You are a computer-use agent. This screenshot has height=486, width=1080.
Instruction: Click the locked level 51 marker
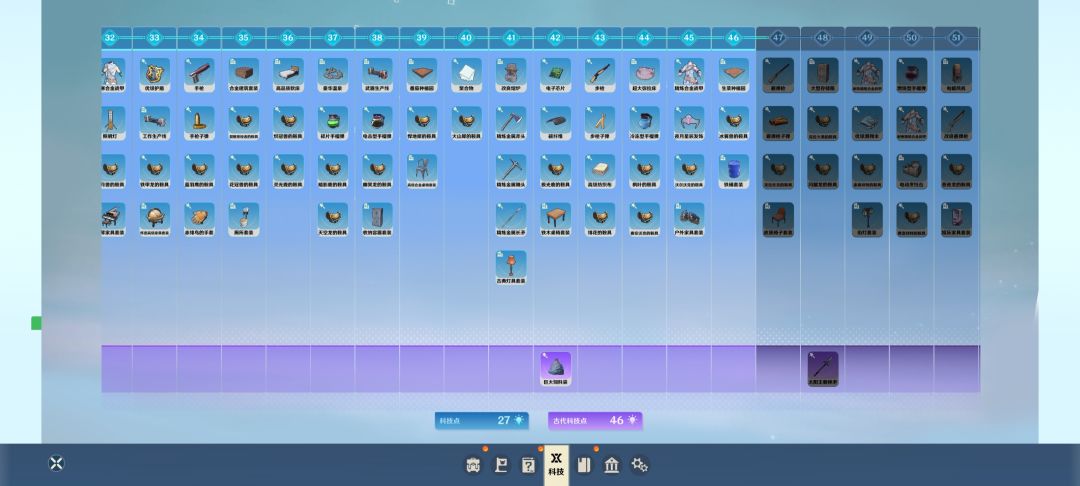pyautogui.click(x=956, y=38)
